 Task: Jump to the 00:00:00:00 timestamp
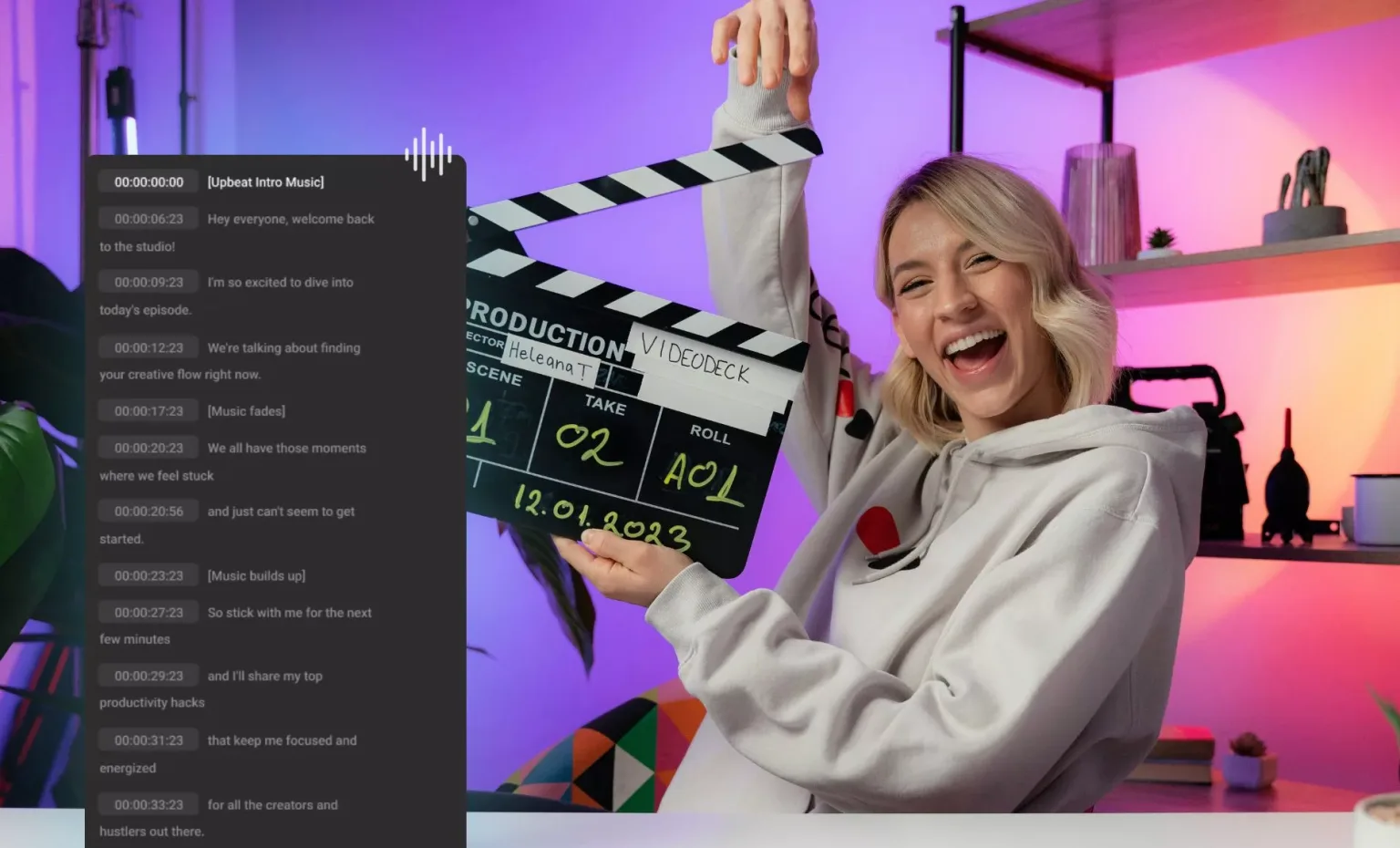click(x=149, y=182)
